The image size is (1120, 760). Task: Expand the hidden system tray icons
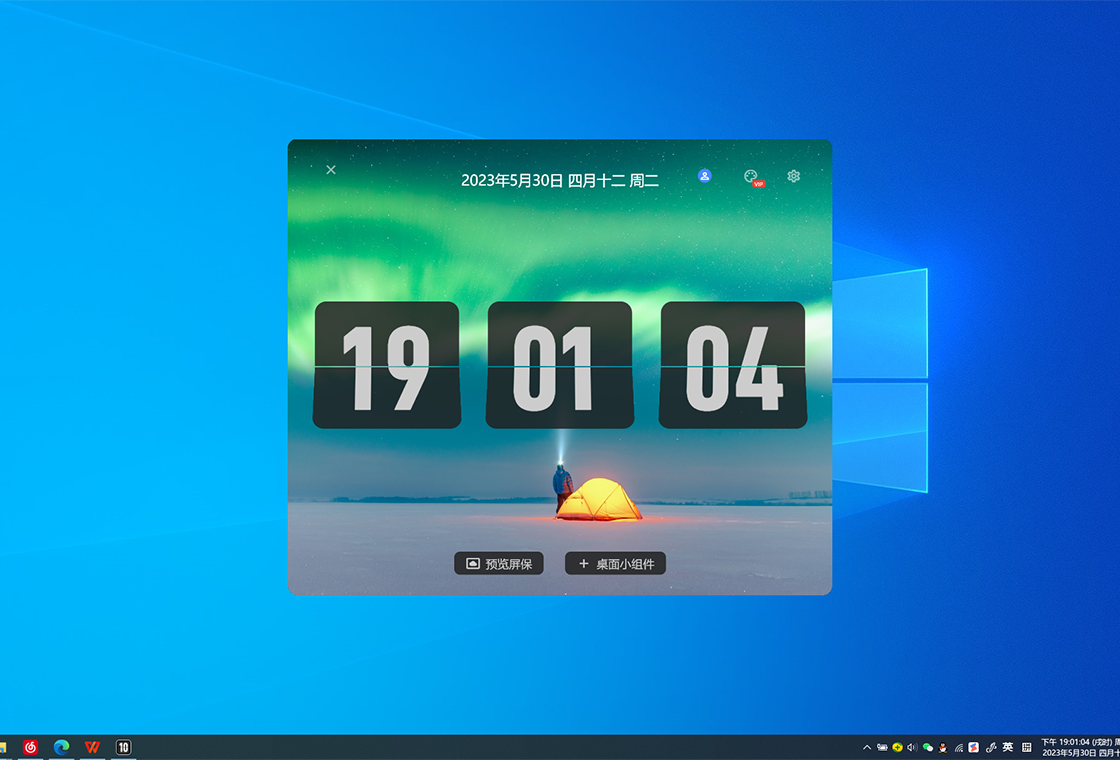(867, 747)
